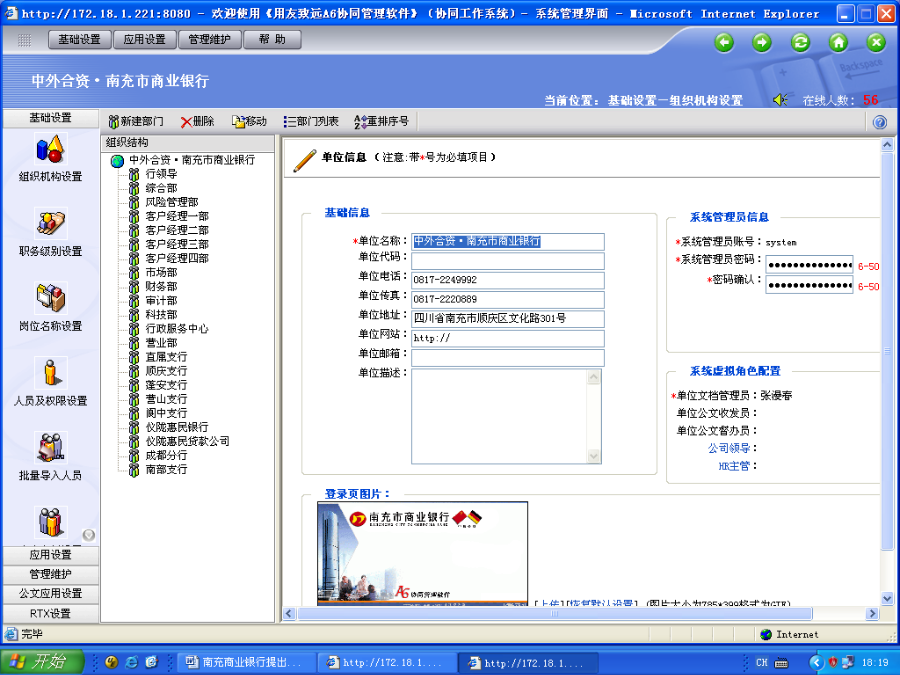Select 成都分行 in tree

pyautogui.click(x=166, y=455)
